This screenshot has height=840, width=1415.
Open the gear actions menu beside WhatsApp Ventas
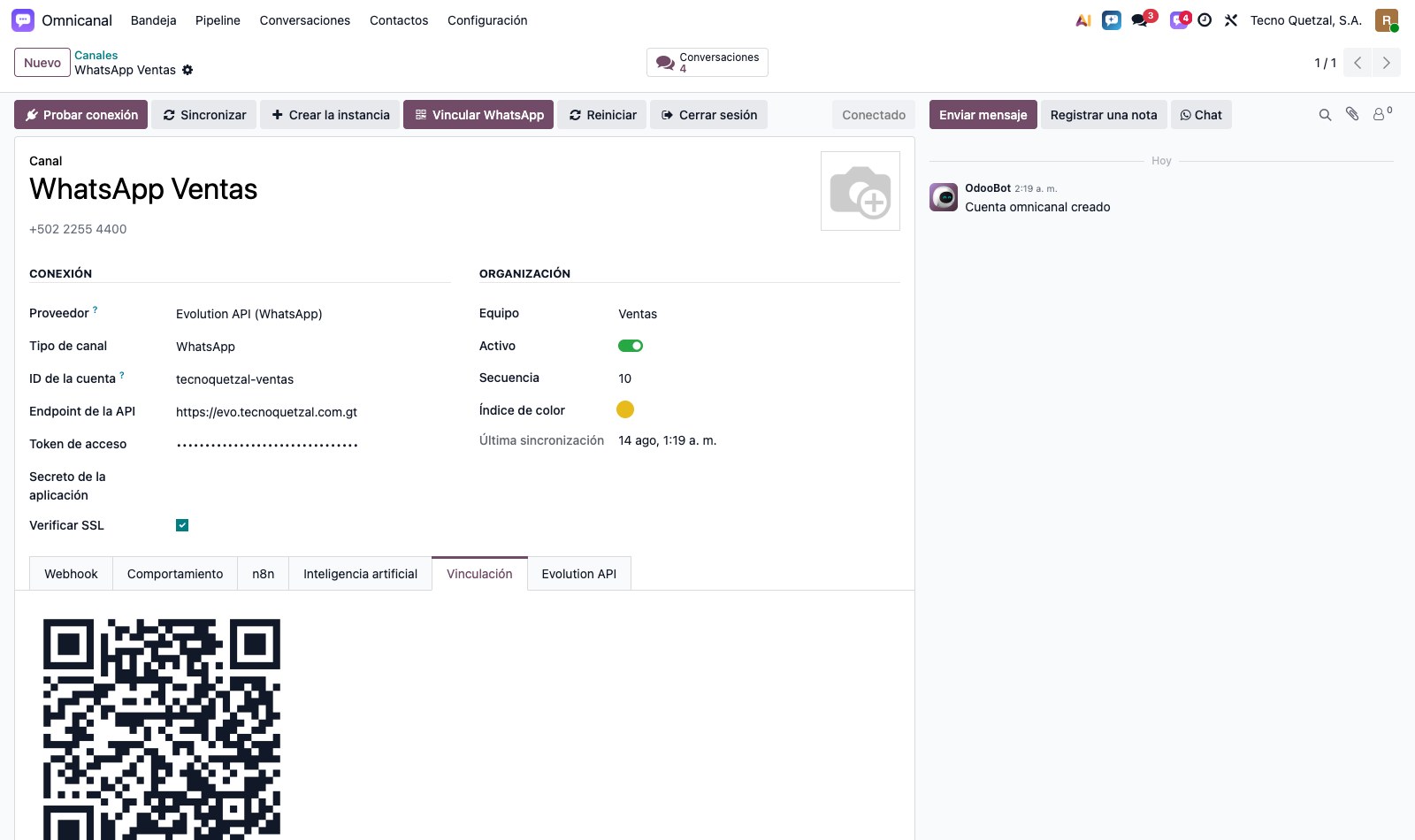coord(187,70)
